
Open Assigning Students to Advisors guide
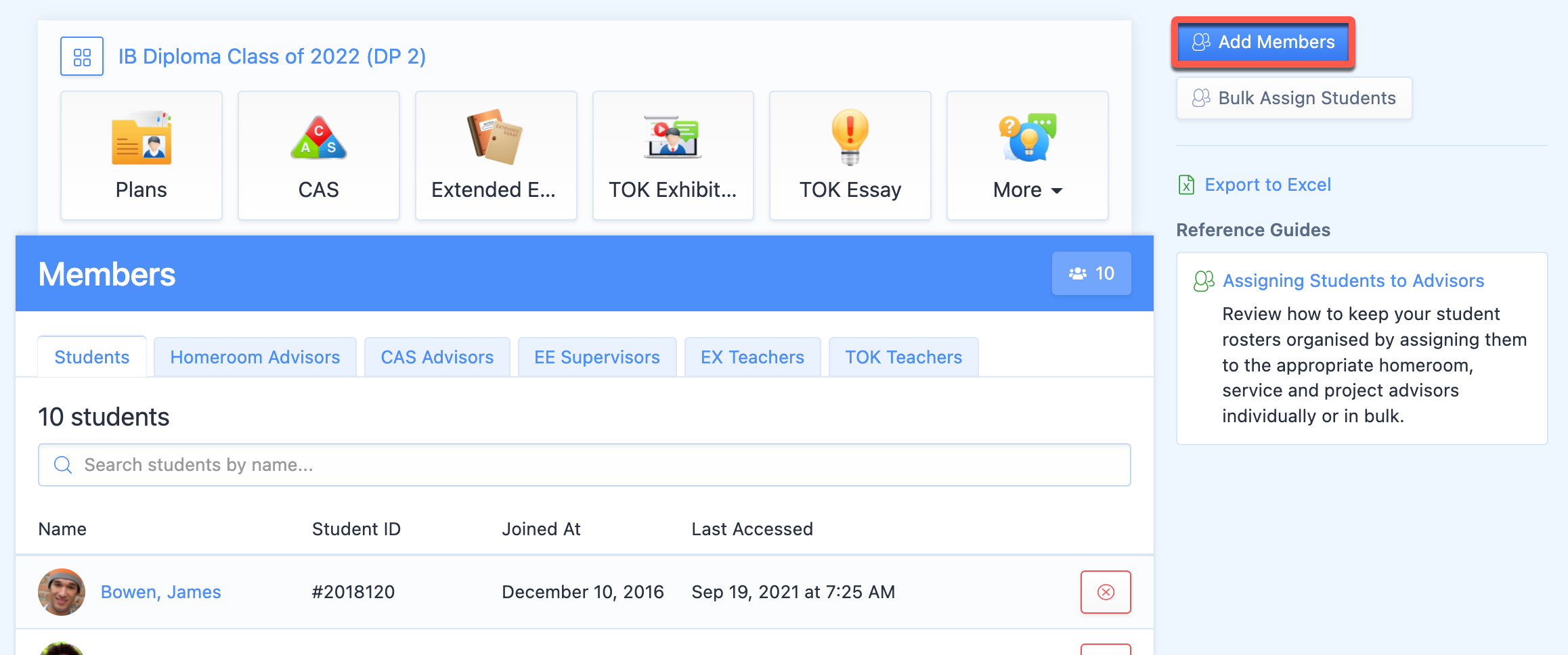(1353, 281)
